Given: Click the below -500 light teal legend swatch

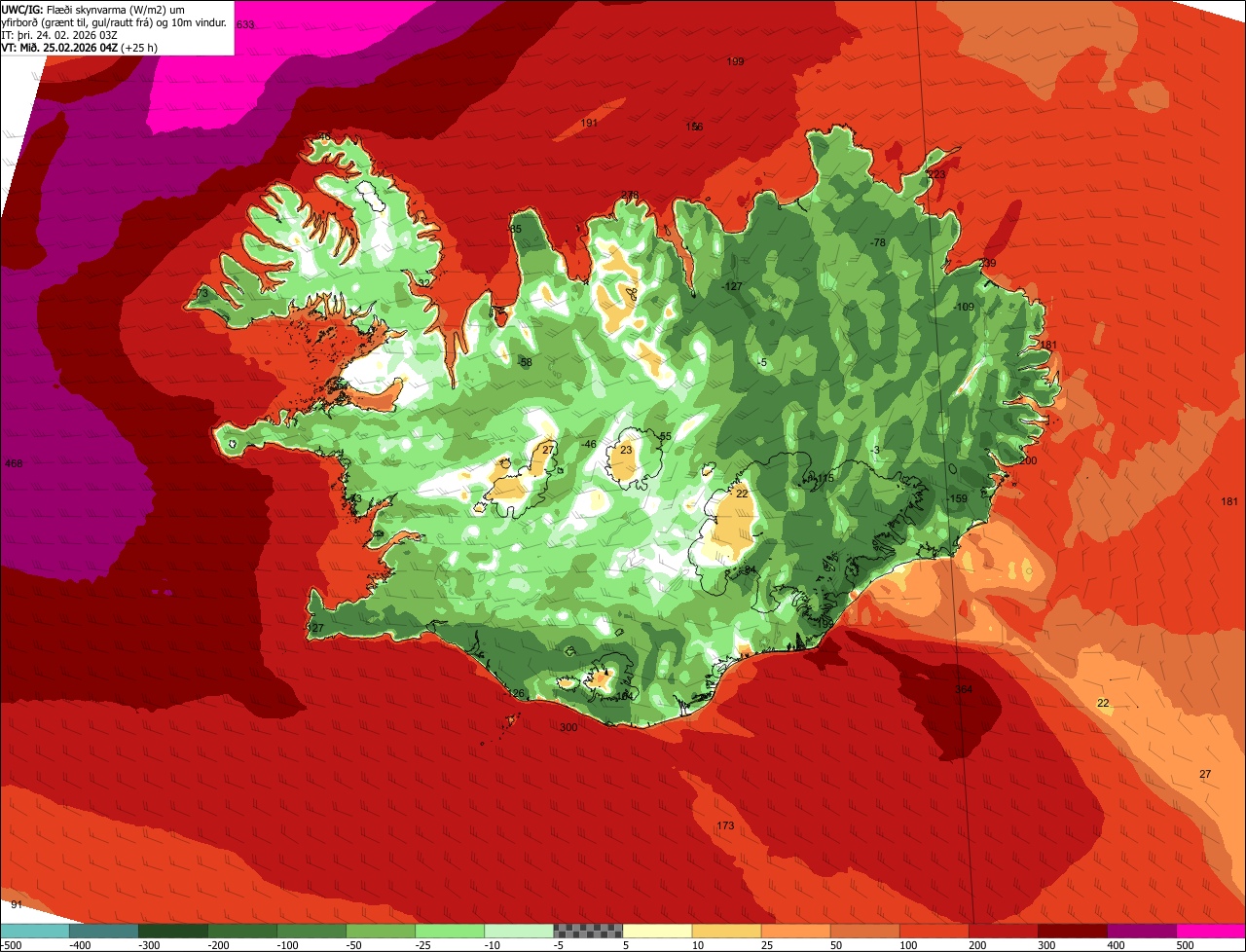Looking at the screenshot, I should (x=34, y=931).
